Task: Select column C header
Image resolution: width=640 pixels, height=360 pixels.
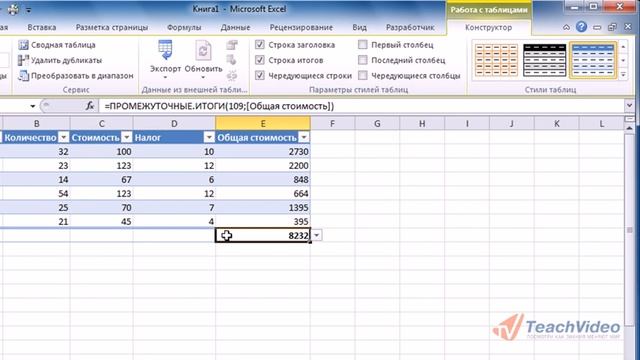Action: (x=101, y=123)
